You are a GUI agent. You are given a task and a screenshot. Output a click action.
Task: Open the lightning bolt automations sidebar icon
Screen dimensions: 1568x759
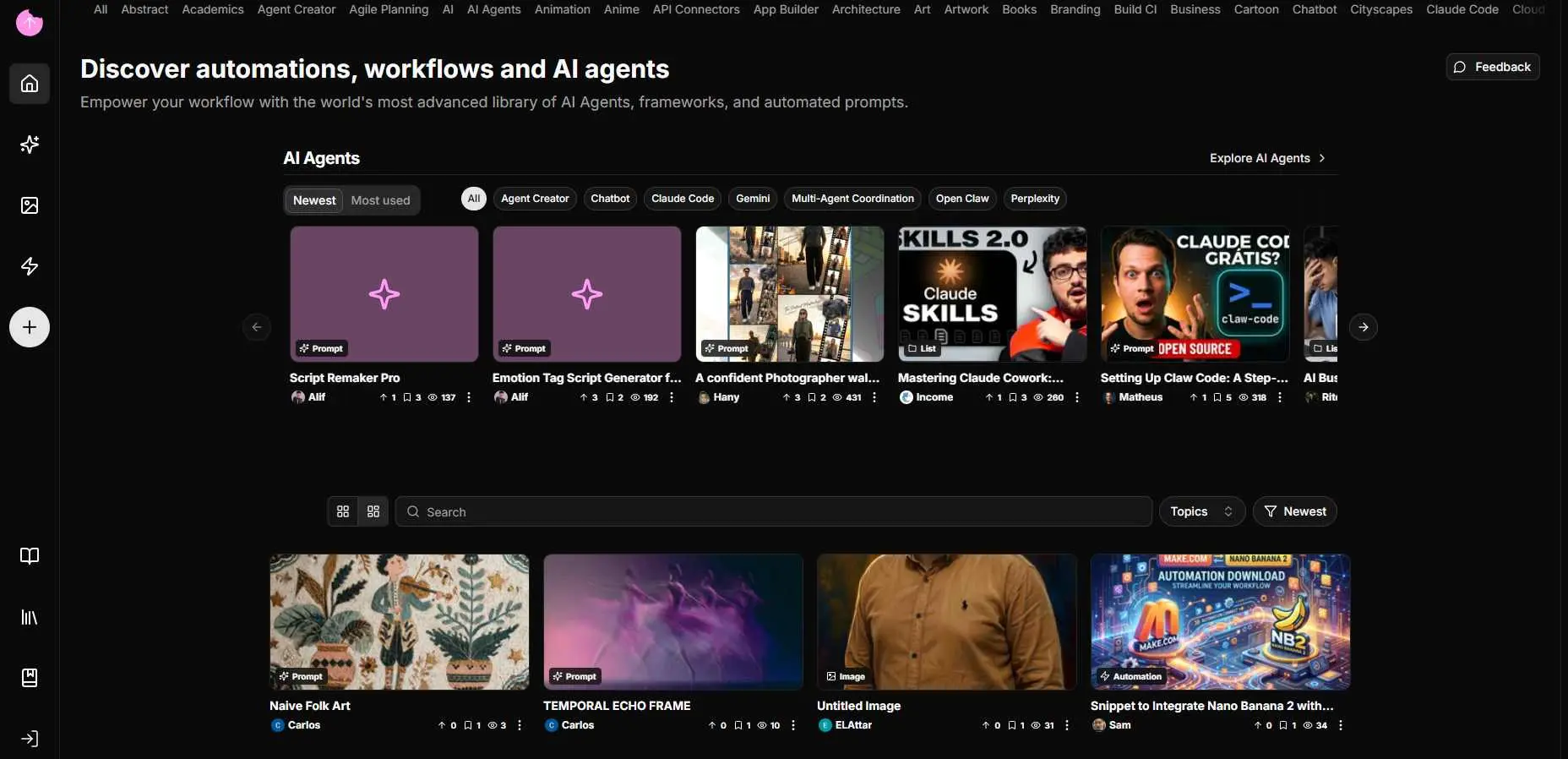pos(30,266)
